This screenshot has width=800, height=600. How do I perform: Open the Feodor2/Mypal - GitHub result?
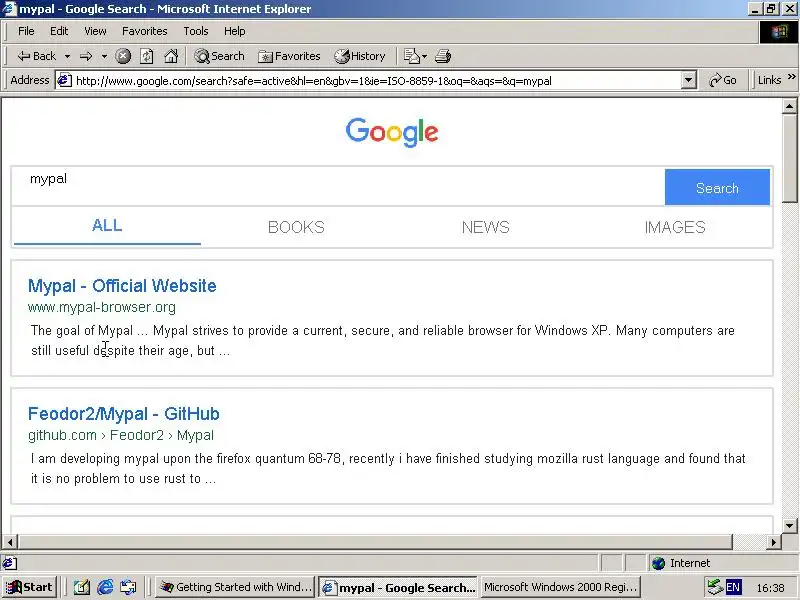click(x=123, y=414)
